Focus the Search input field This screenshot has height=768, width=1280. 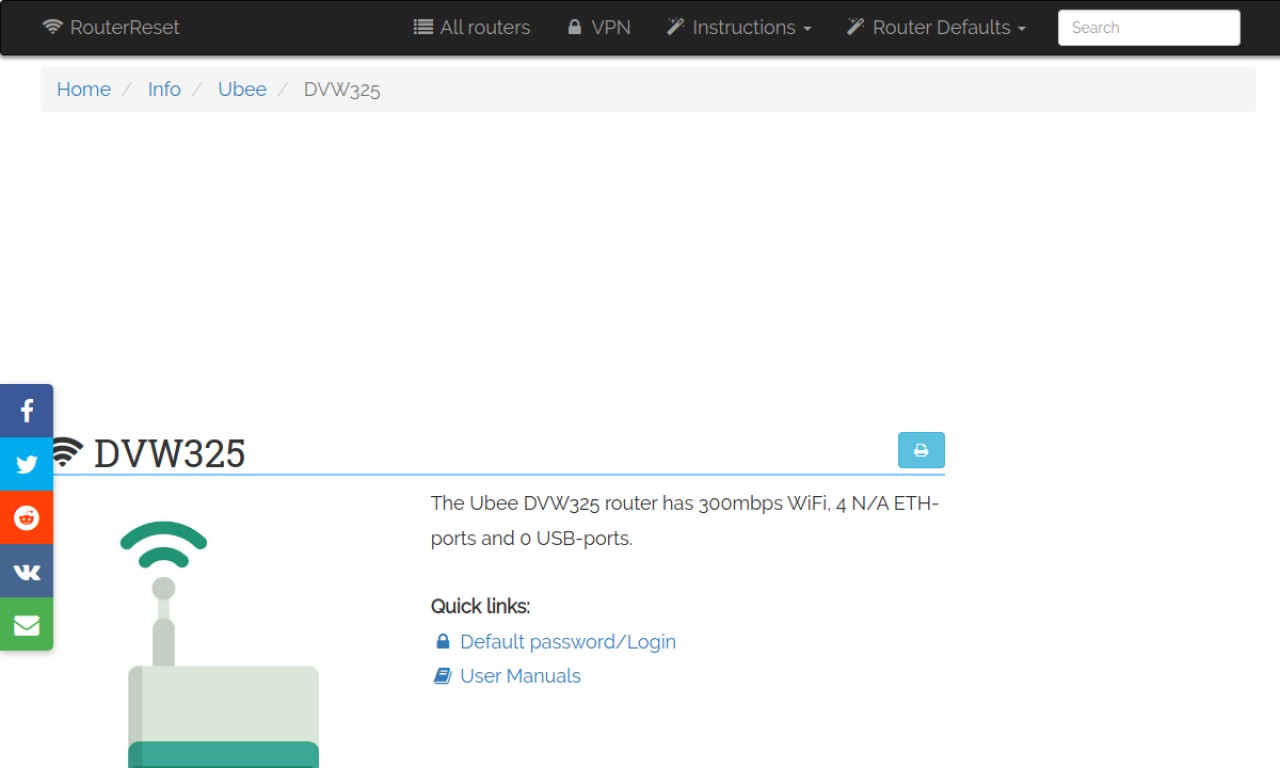click(x=1148, y=28)
